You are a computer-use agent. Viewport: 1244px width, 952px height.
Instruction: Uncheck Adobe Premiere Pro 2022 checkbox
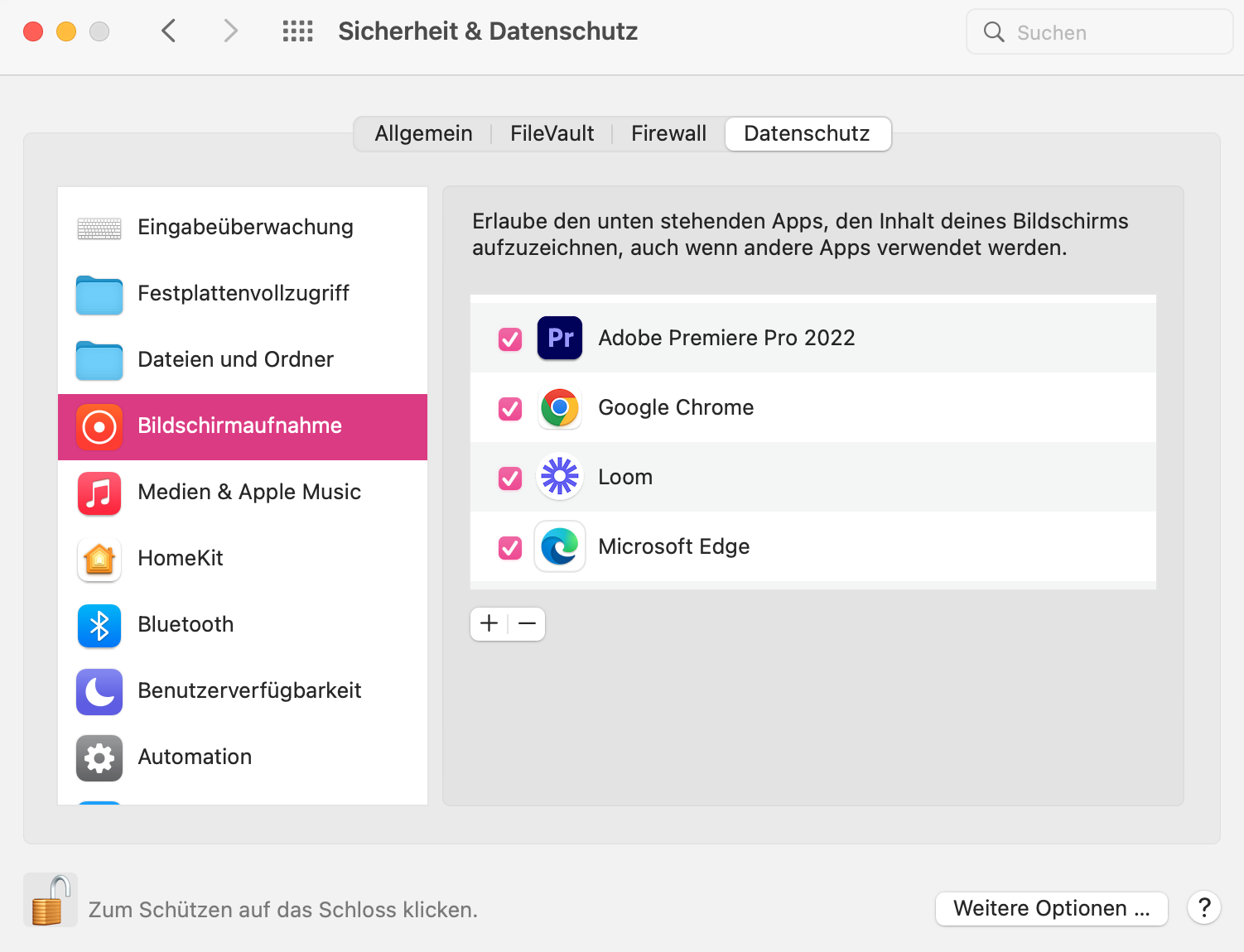pyautogui.click(x=510, y=339)
